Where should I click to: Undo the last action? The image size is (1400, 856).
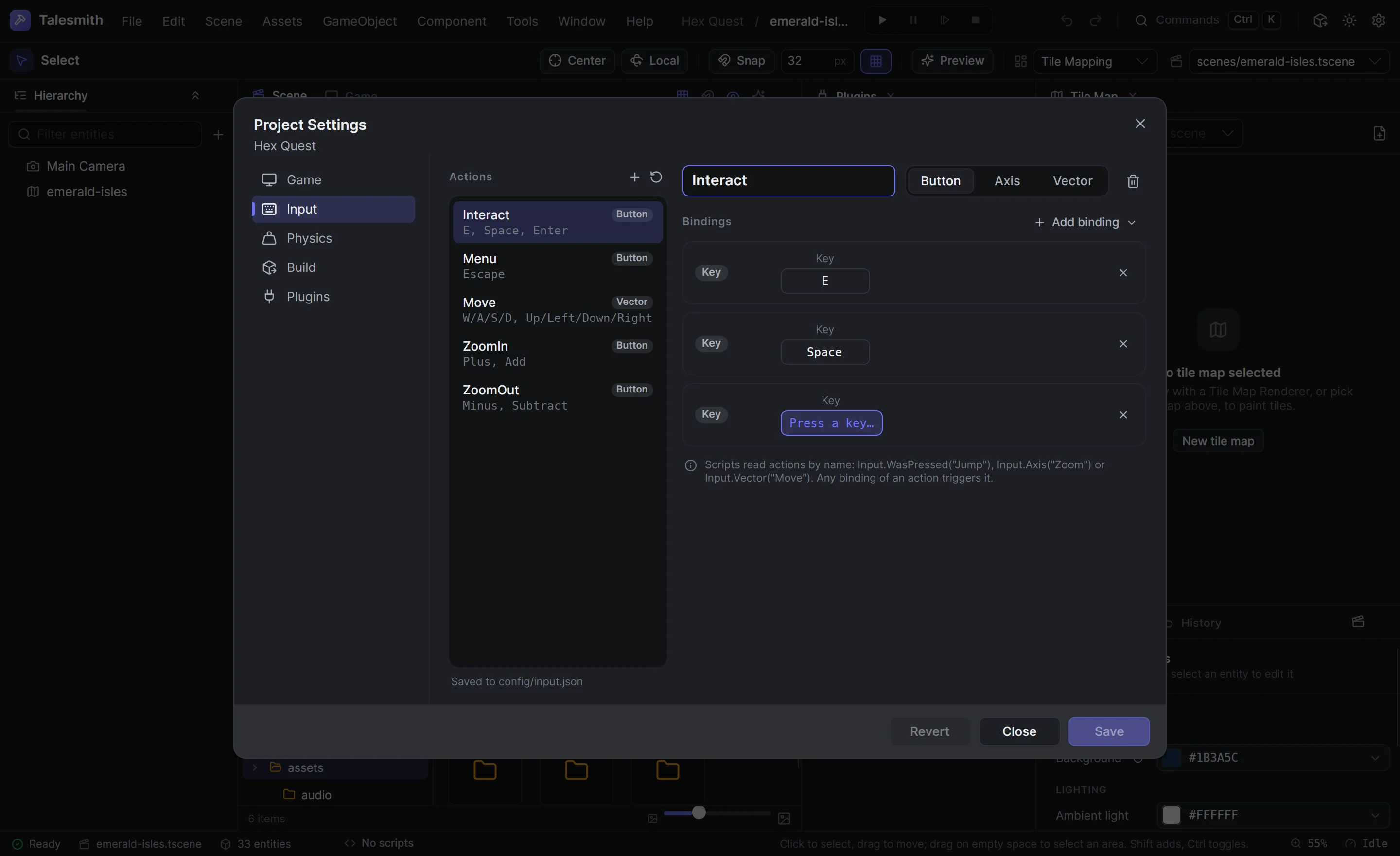pyautogui.click(x=1066, y=20)
